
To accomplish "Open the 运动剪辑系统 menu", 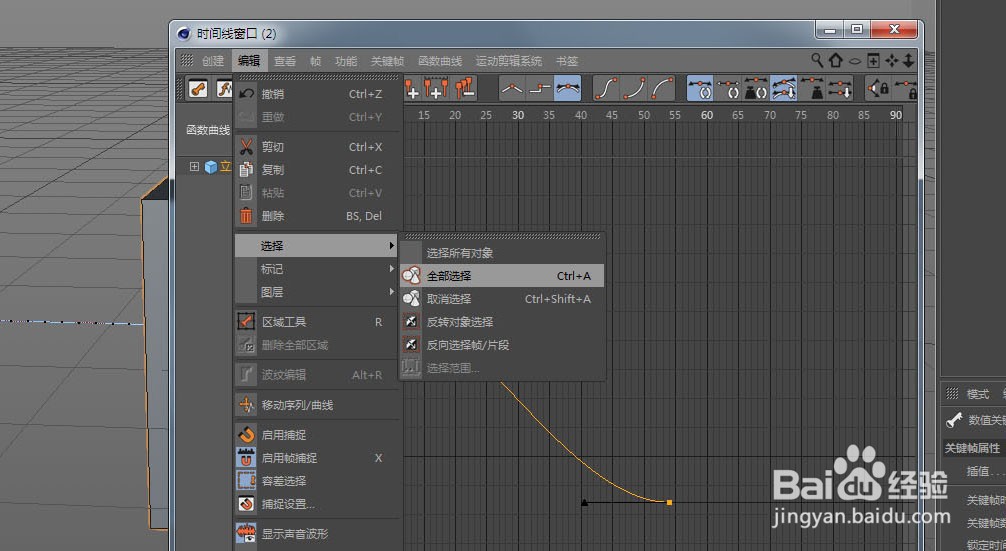I will pyautogui.click(x=509, y=61).
